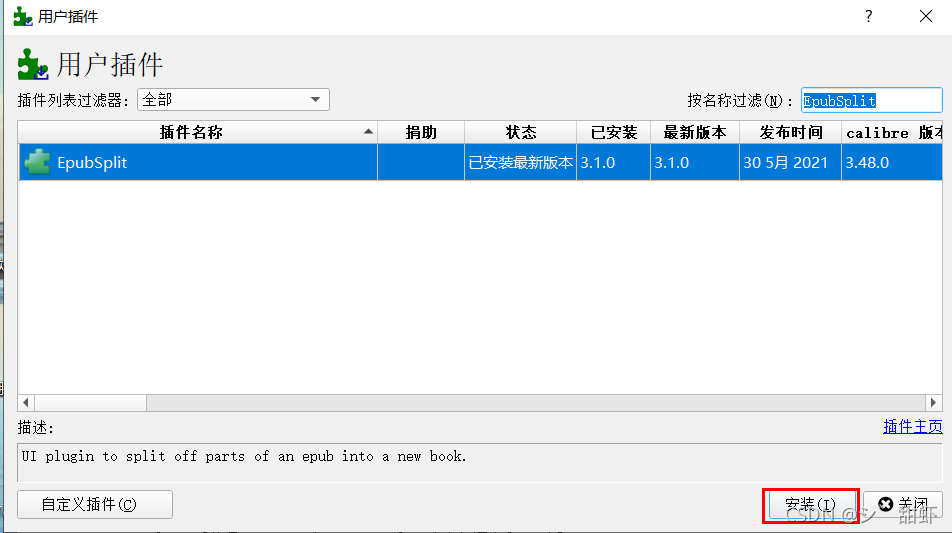The image size is (952, 533).
Task: Sort by 最新版本 column header
Action: coord(695,132)
